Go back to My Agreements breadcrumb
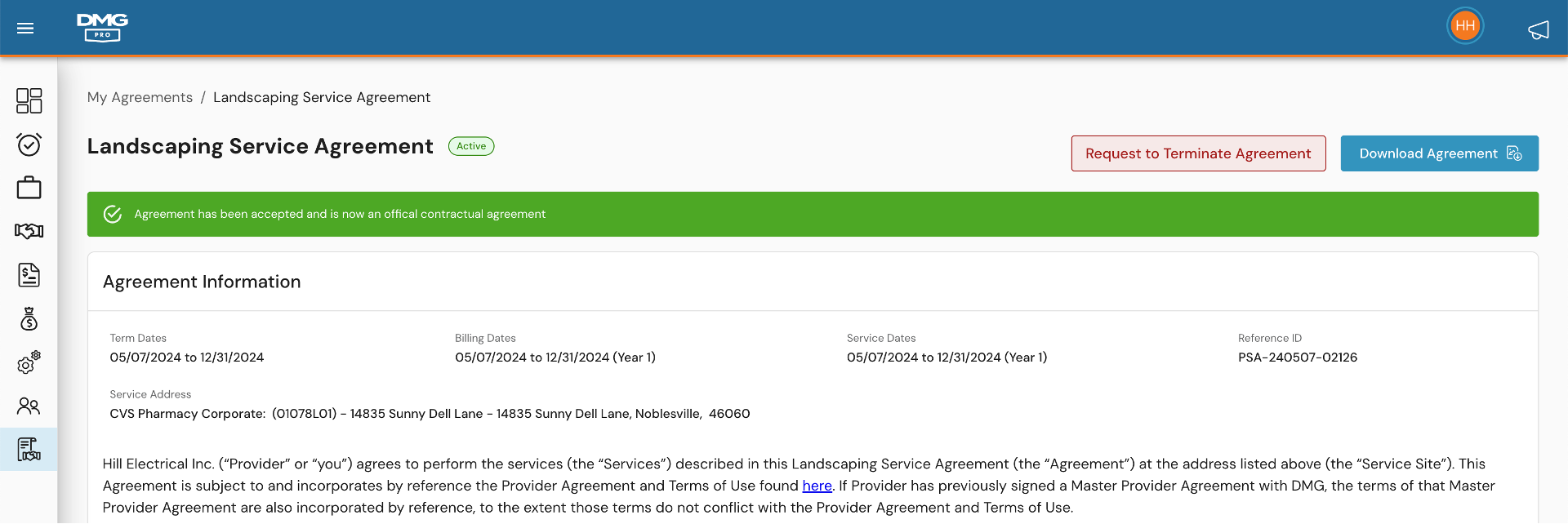The image size is (1568, 524). coord(140,97)
